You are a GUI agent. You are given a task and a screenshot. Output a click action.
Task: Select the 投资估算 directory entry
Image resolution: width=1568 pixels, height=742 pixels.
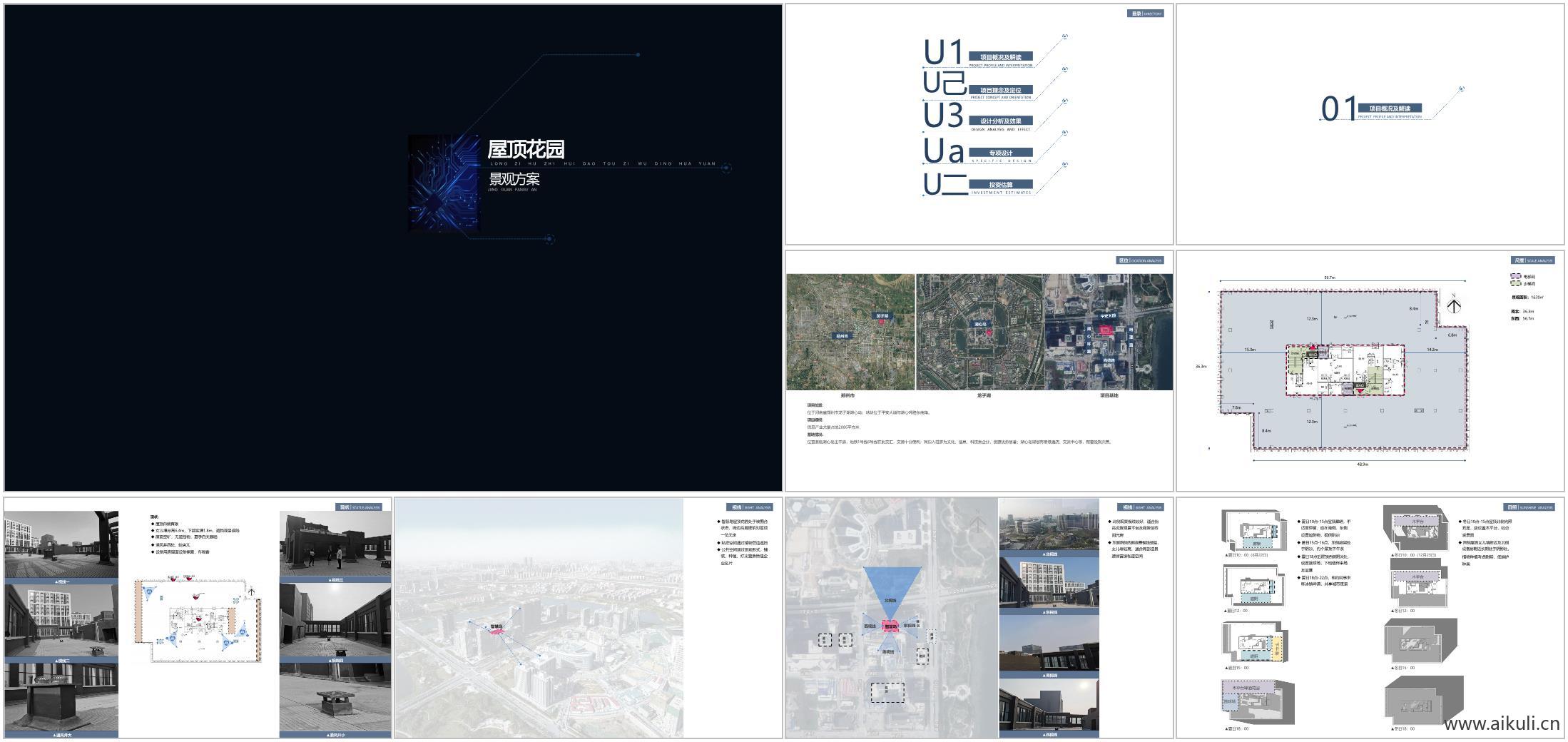tap(1000, 185)
